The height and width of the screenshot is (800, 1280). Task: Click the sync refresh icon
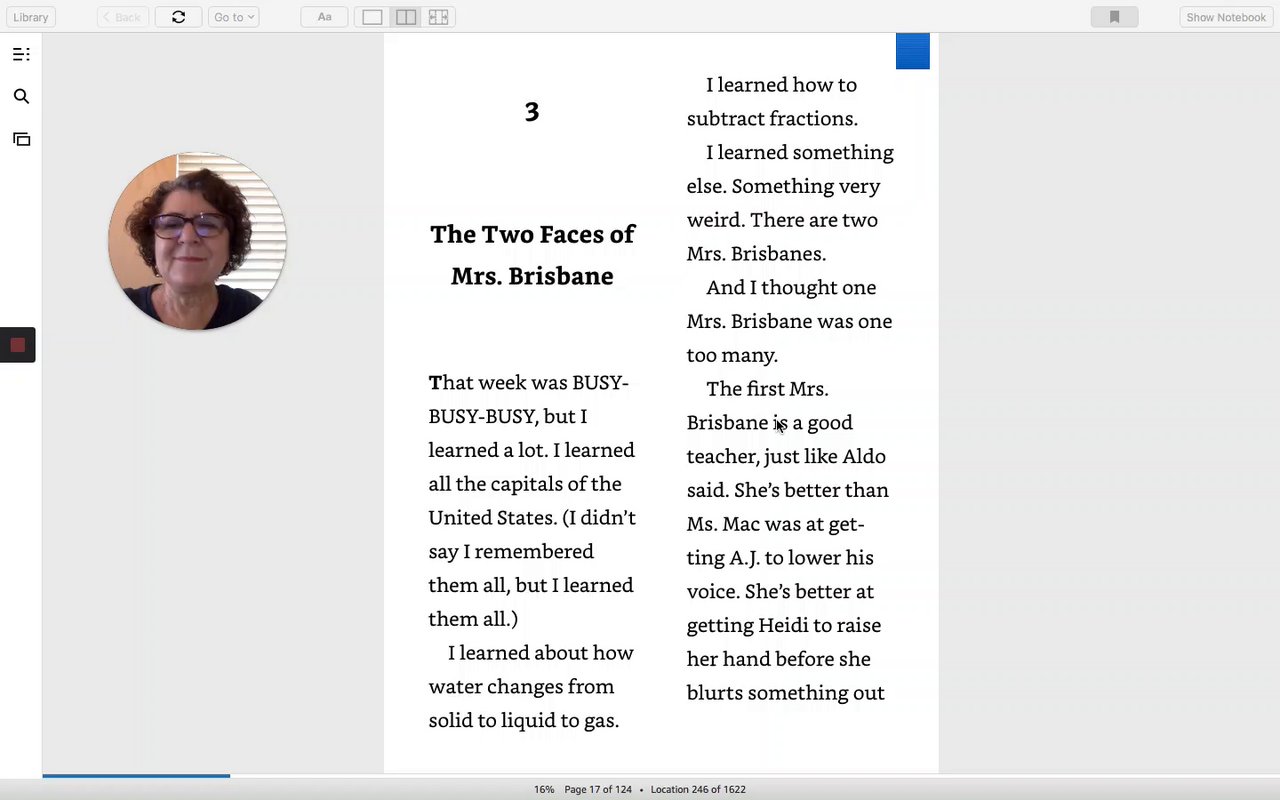(x=178, y=17)
